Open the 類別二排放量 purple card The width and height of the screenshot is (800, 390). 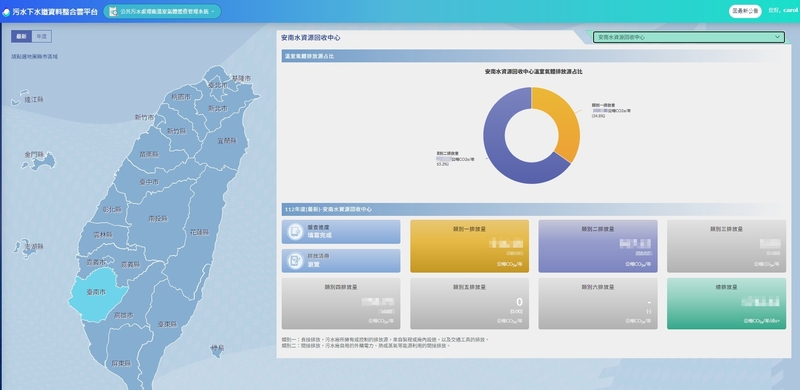pos(598,246)
